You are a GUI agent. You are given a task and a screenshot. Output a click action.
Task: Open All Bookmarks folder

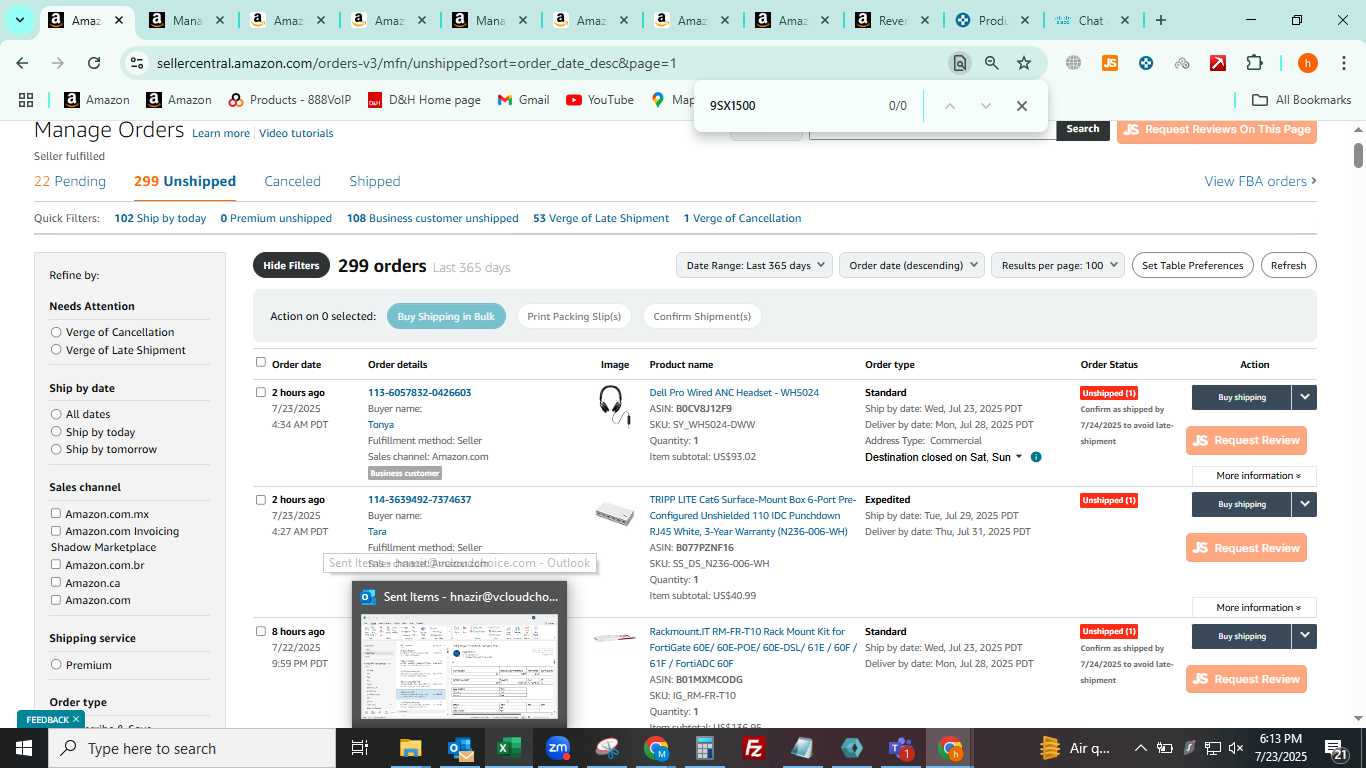(1302, 99)
